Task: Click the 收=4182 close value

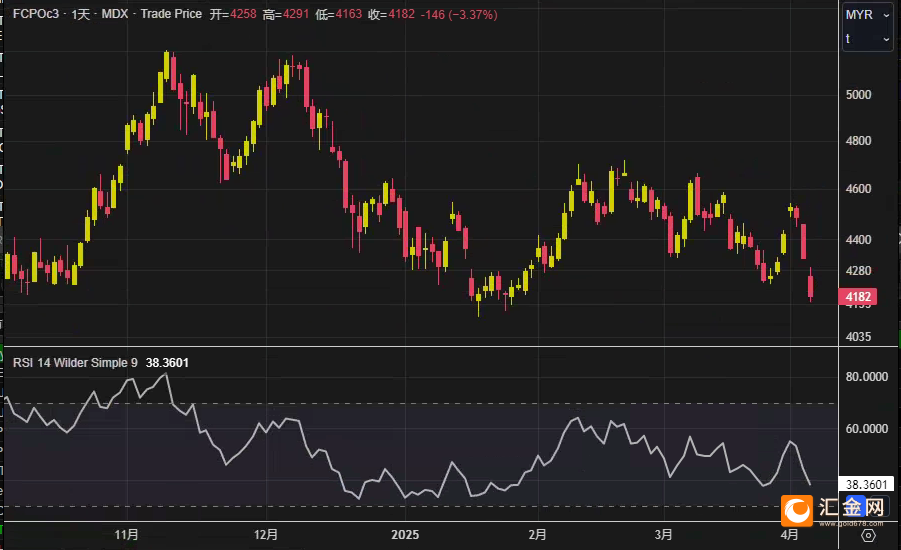Action: click(x=391, y=14)
